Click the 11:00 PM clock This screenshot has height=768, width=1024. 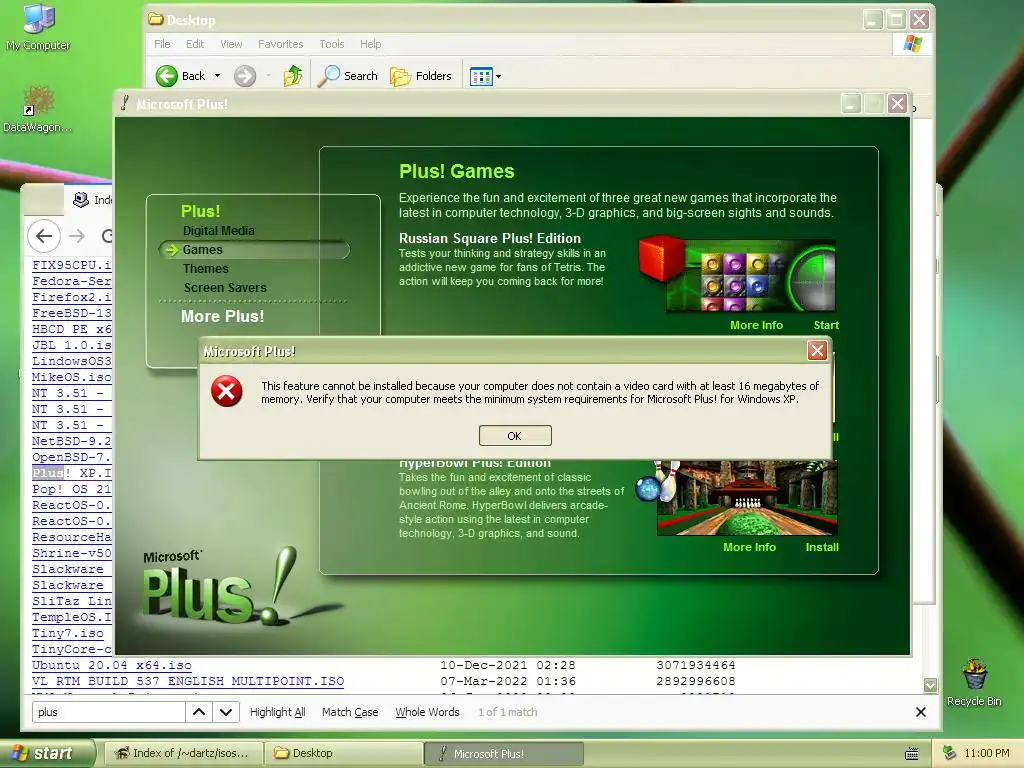coord(987,753)
